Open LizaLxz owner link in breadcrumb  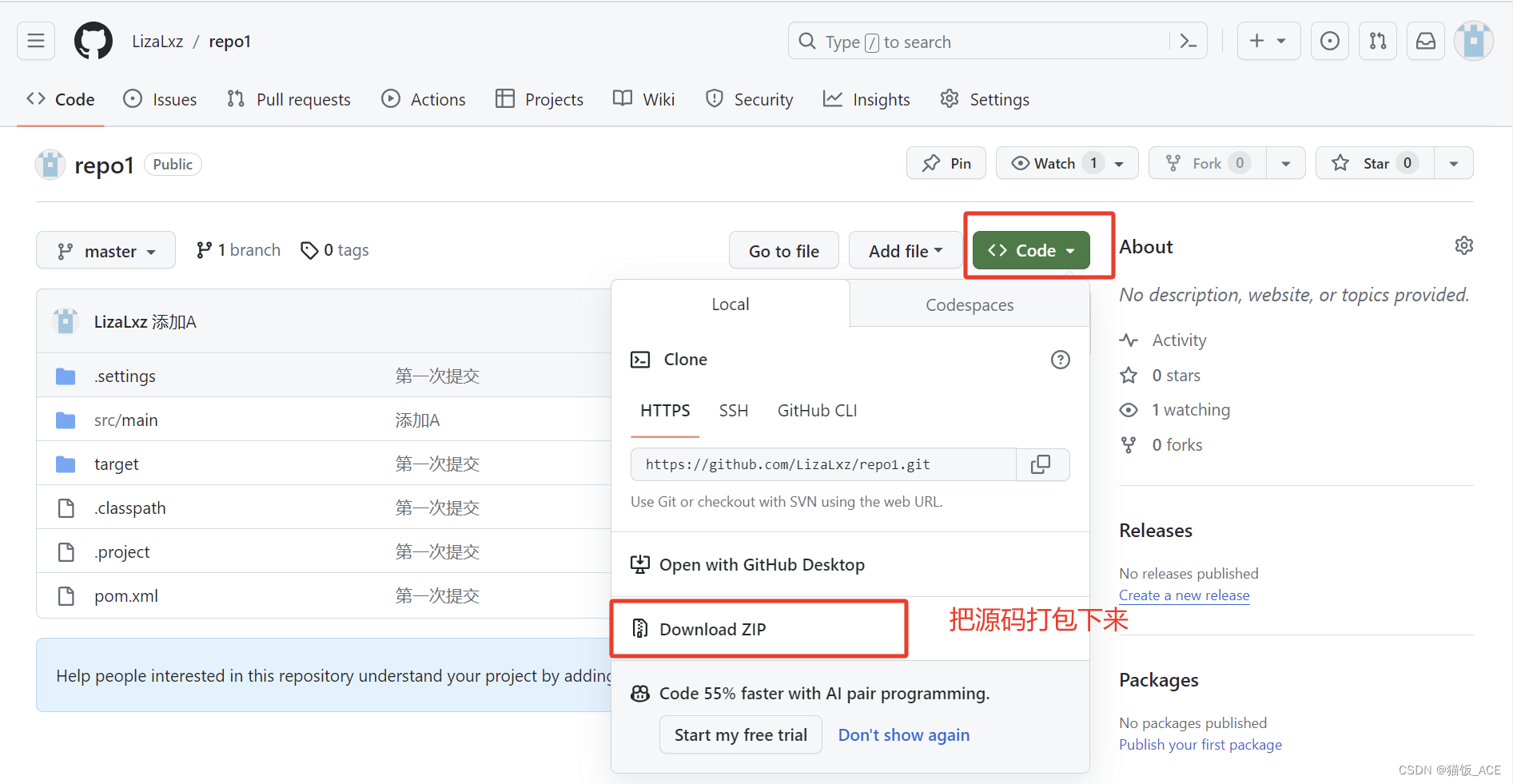(157, 42)
